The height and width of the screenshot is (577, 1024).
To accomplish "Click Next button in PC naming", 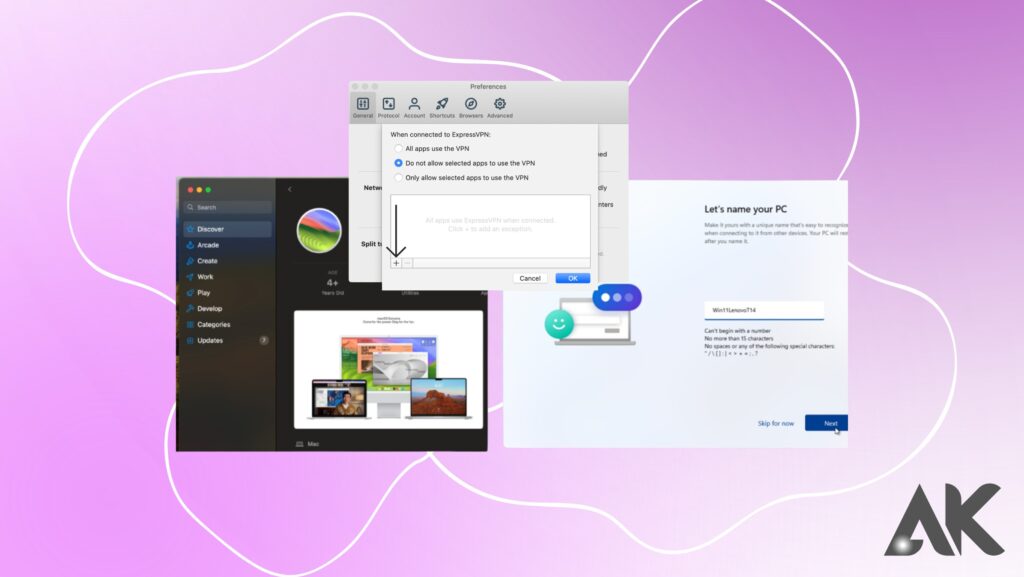I will tap(827, 423).
